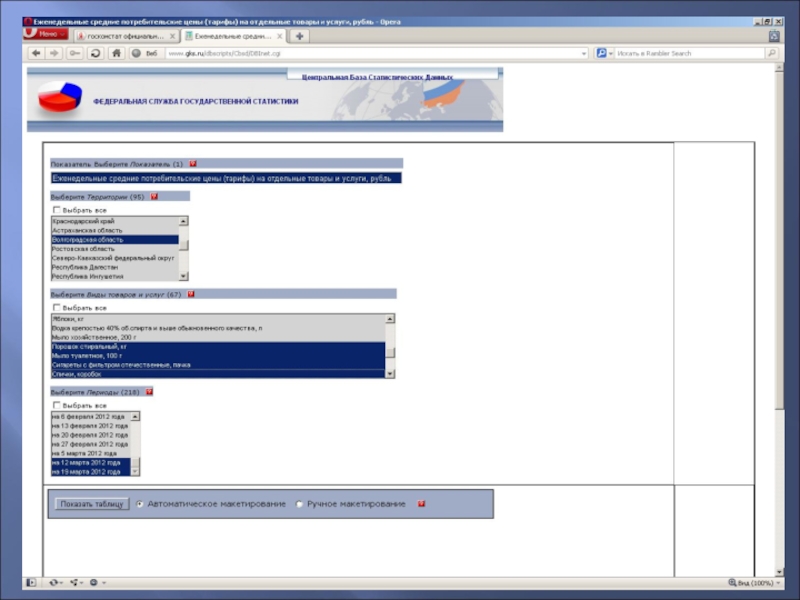Click periods list scroll down arrow
This screenshot has width=800, height=600.
[135, 471]
